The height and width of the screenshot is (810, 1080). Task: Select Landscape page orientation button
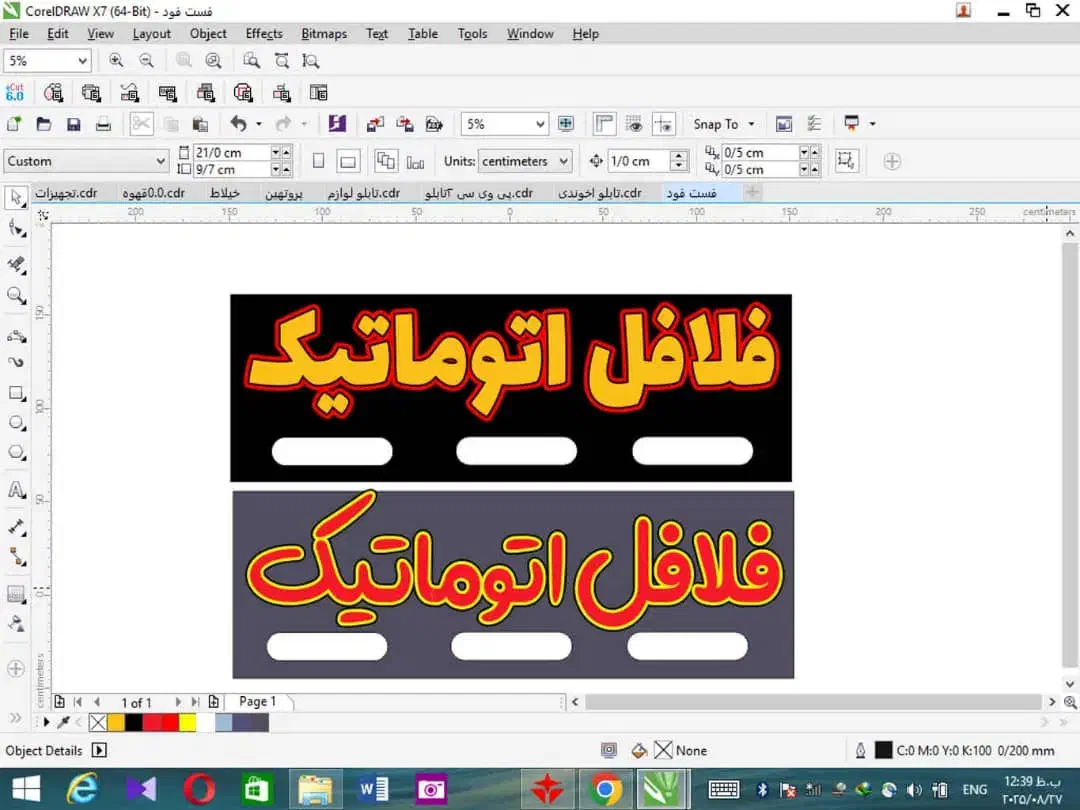click(348, 161)
